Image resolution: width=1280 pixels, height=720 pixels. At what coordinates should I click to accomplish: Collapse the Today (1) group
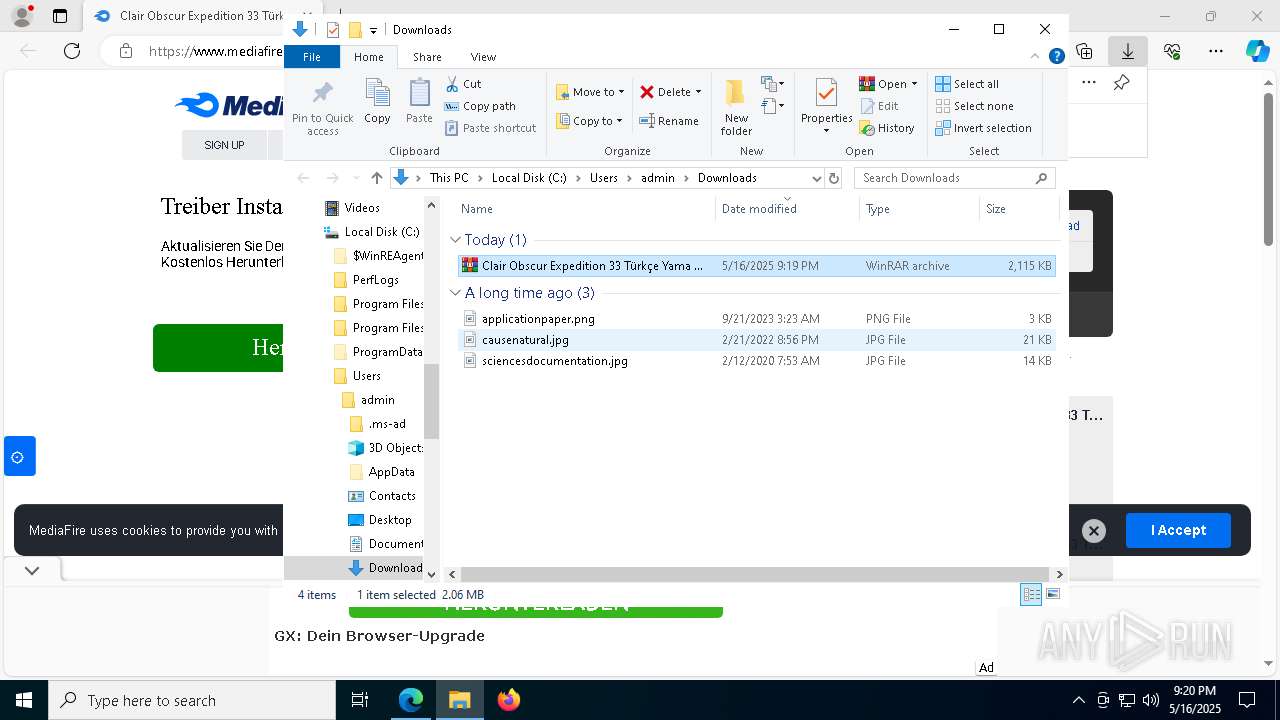(455, 240)
